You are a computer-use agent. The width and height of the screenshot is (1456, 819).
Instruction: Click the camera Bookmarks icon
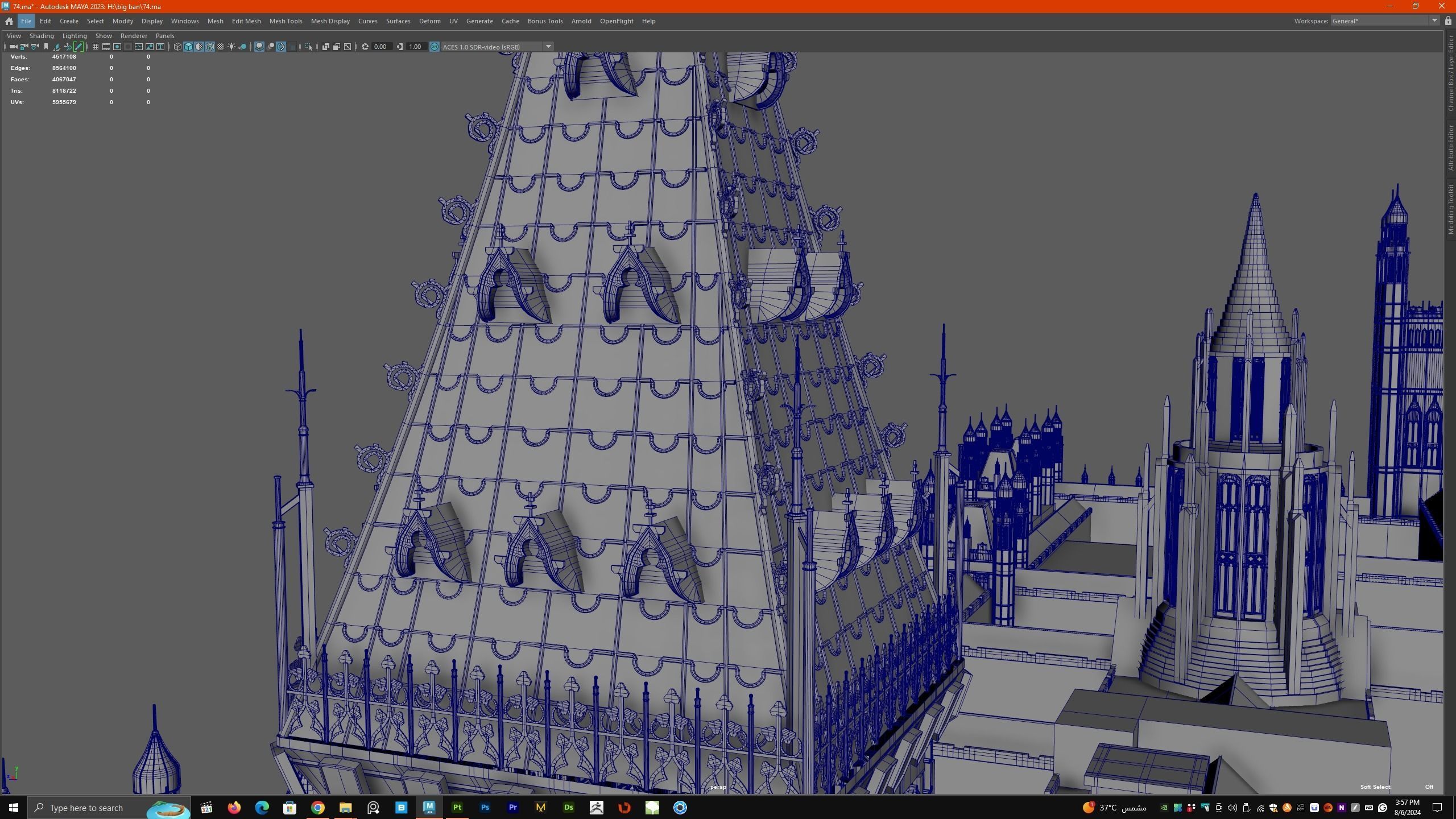(45, 47)
